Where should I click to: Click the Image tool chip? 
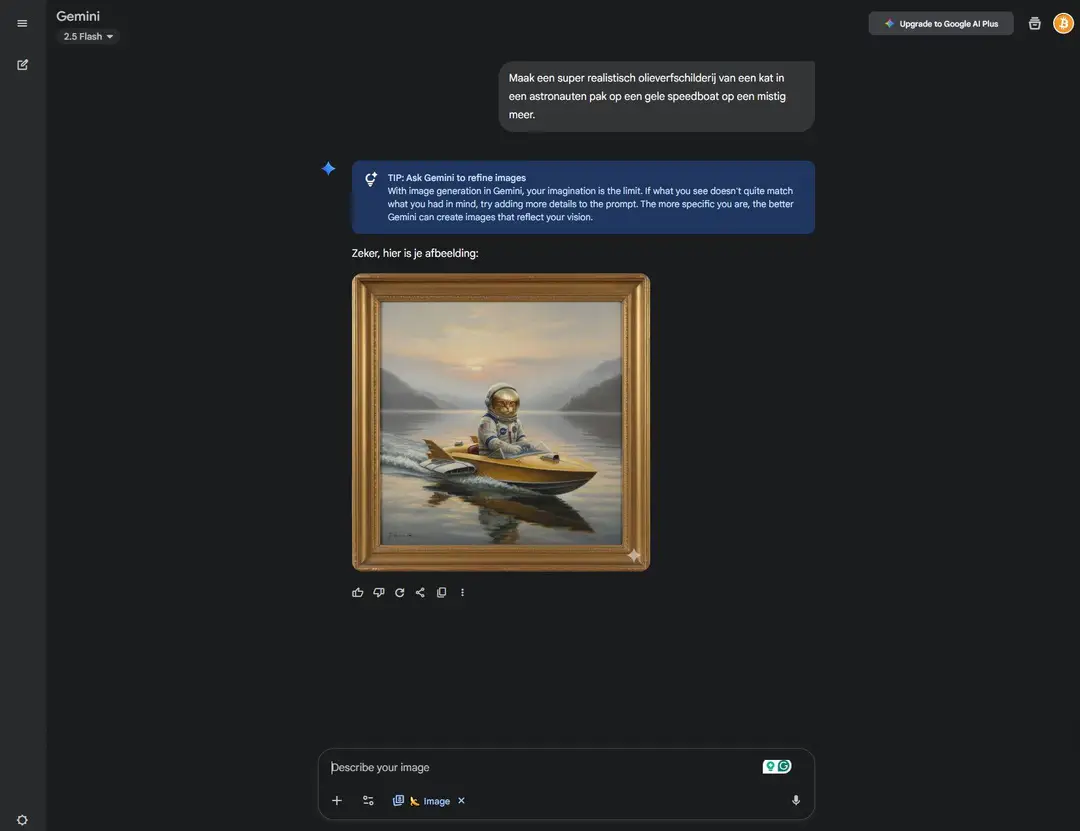[430, 801]
